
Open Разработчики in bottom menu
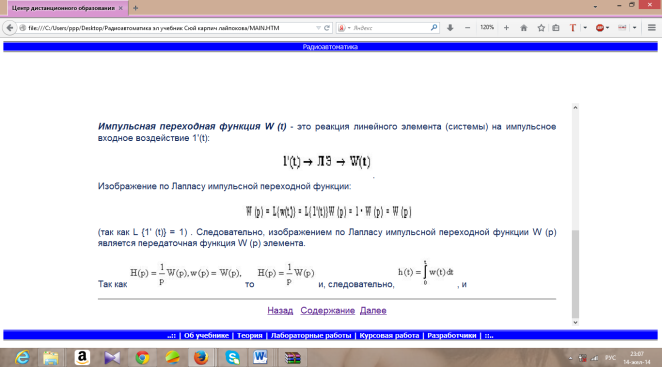452,335
